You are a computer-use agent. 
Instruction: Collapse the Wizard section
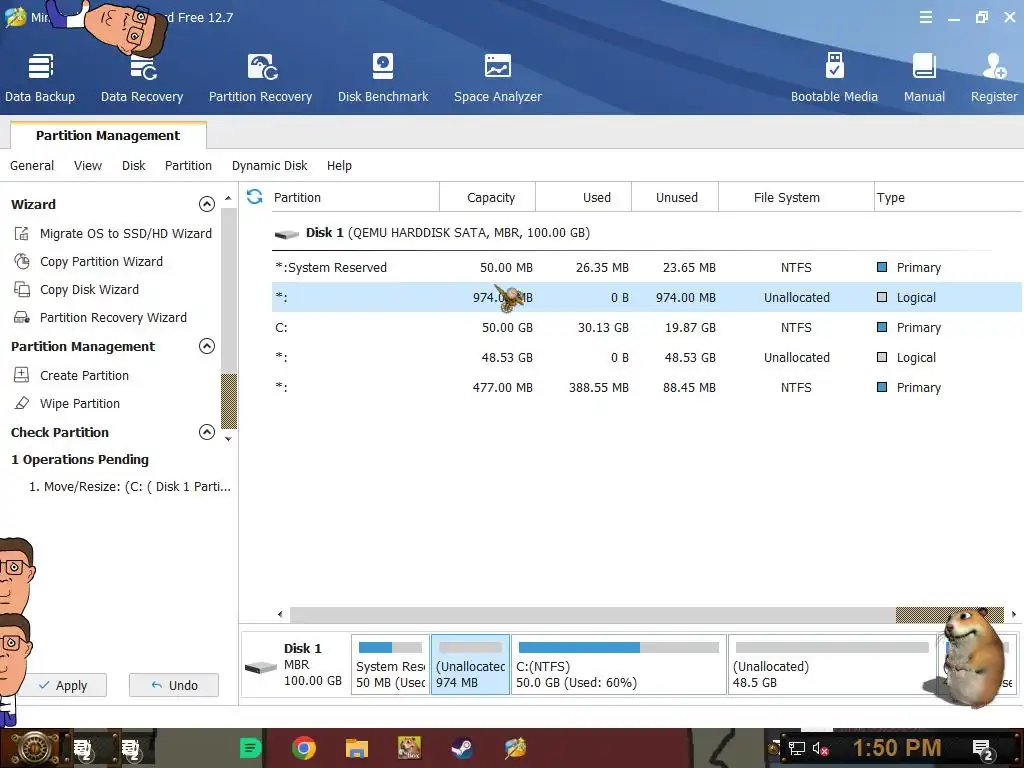click(206, 204)
